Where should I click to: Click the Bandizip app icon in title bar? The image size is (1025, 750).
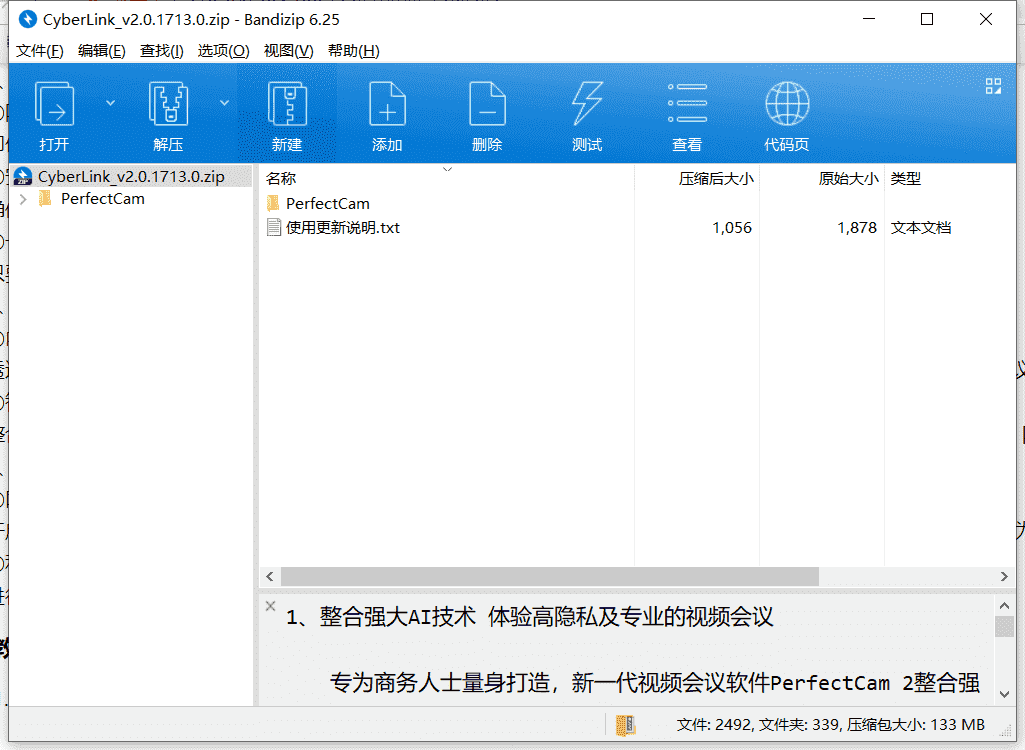pos(27,20)
